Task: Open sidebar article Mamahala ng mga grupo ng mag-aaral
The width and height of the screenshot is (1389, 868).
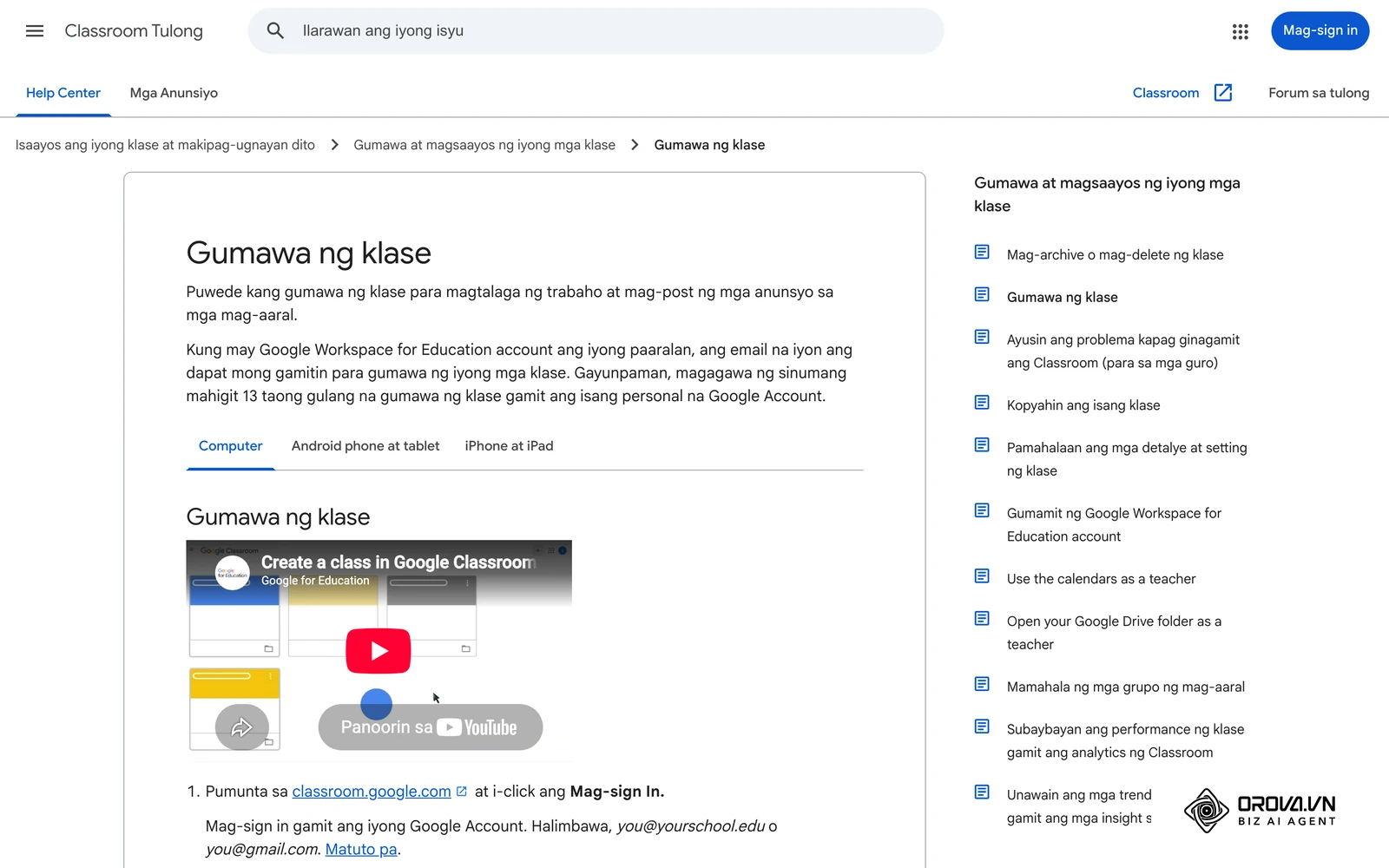Action: (1125, 687)
